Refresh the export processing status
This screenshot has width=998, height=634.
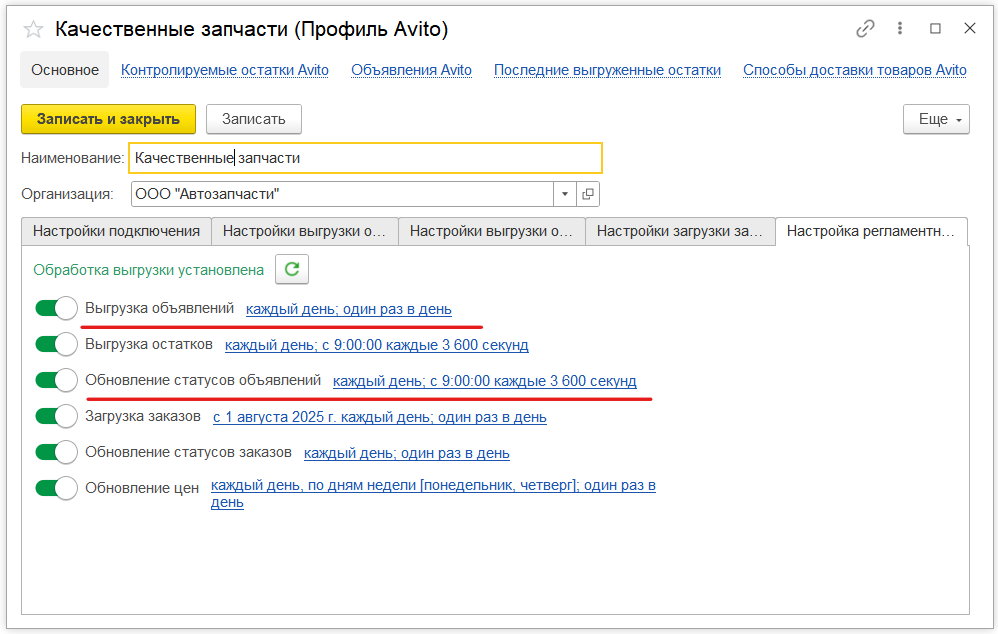[x=292, y=269]
